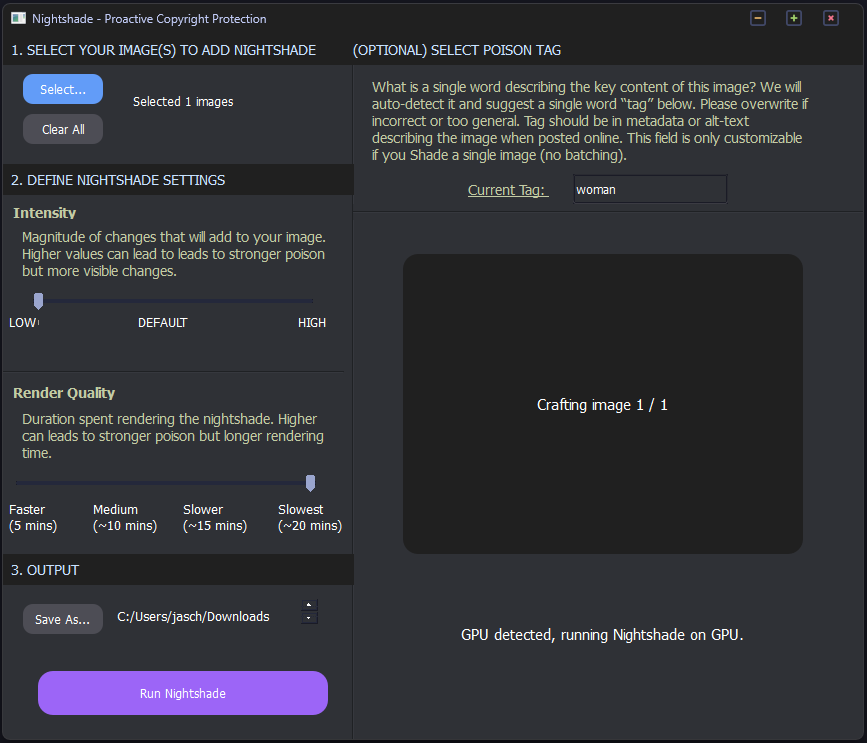Click the Render Quality heading
The height and width of the screenshot is (743, 867).
click(x=64, y=393)
